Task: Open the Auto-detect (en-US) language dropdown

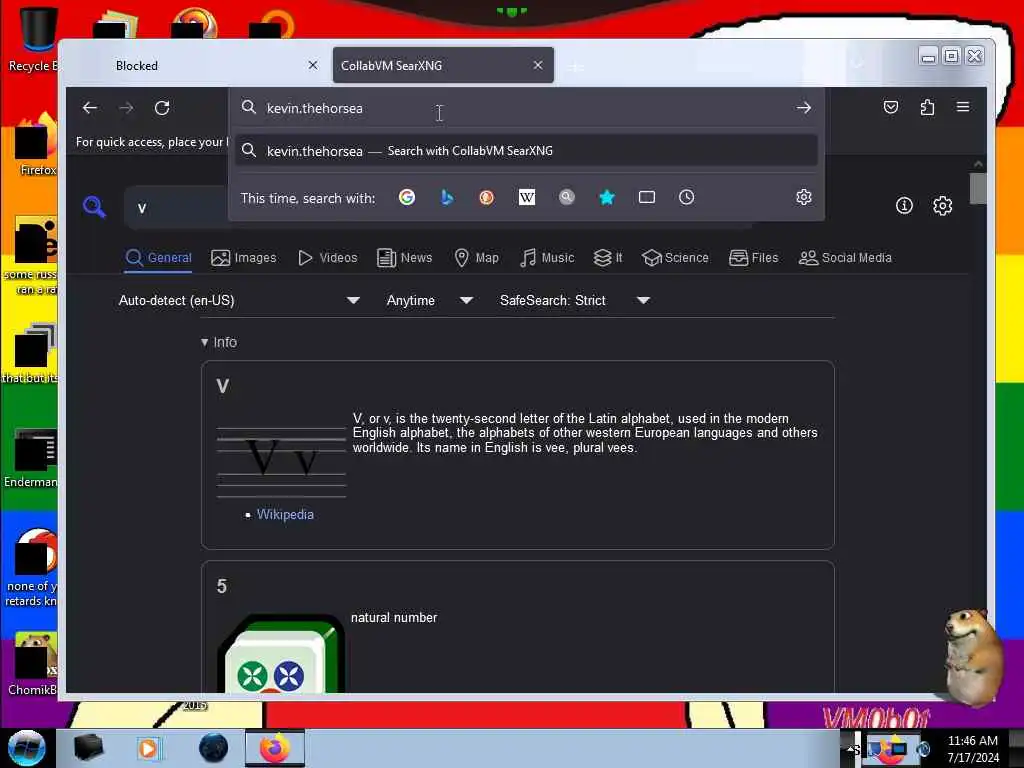Action: pyautogui.click(x=239, y=300)
